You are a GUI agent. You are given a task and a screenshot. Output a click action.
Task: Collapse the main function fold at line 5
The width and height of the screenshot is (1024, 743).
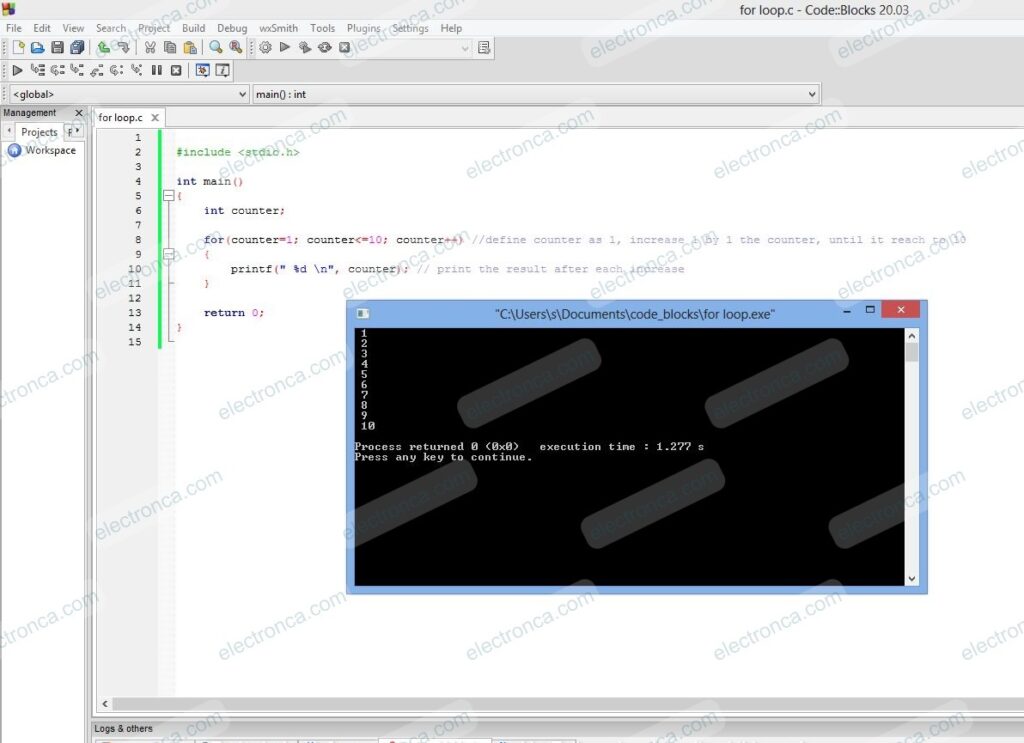[x=168, y=196]
